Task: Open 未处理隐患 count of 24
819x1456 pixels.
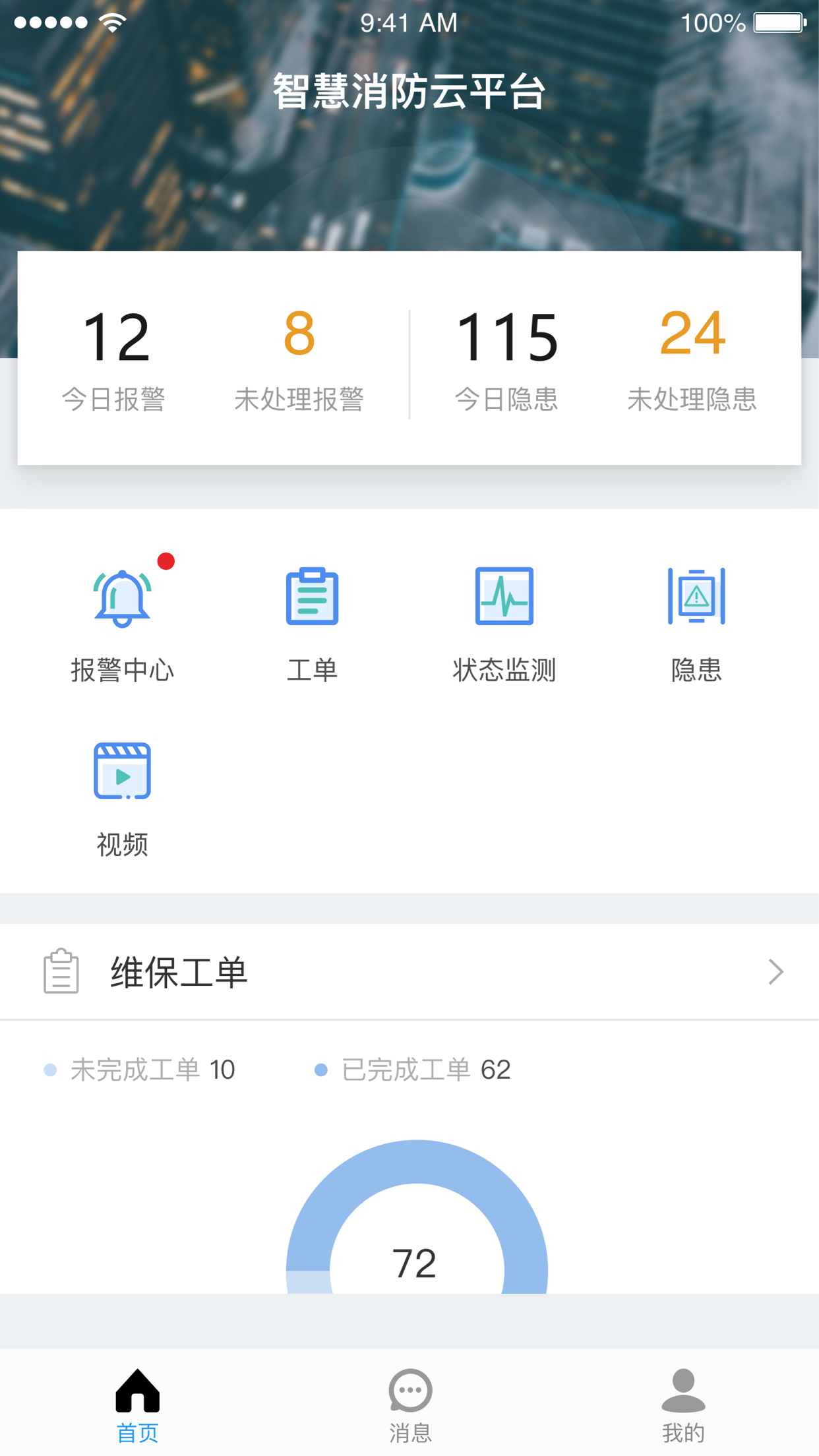Action: [x=692, y=335]
